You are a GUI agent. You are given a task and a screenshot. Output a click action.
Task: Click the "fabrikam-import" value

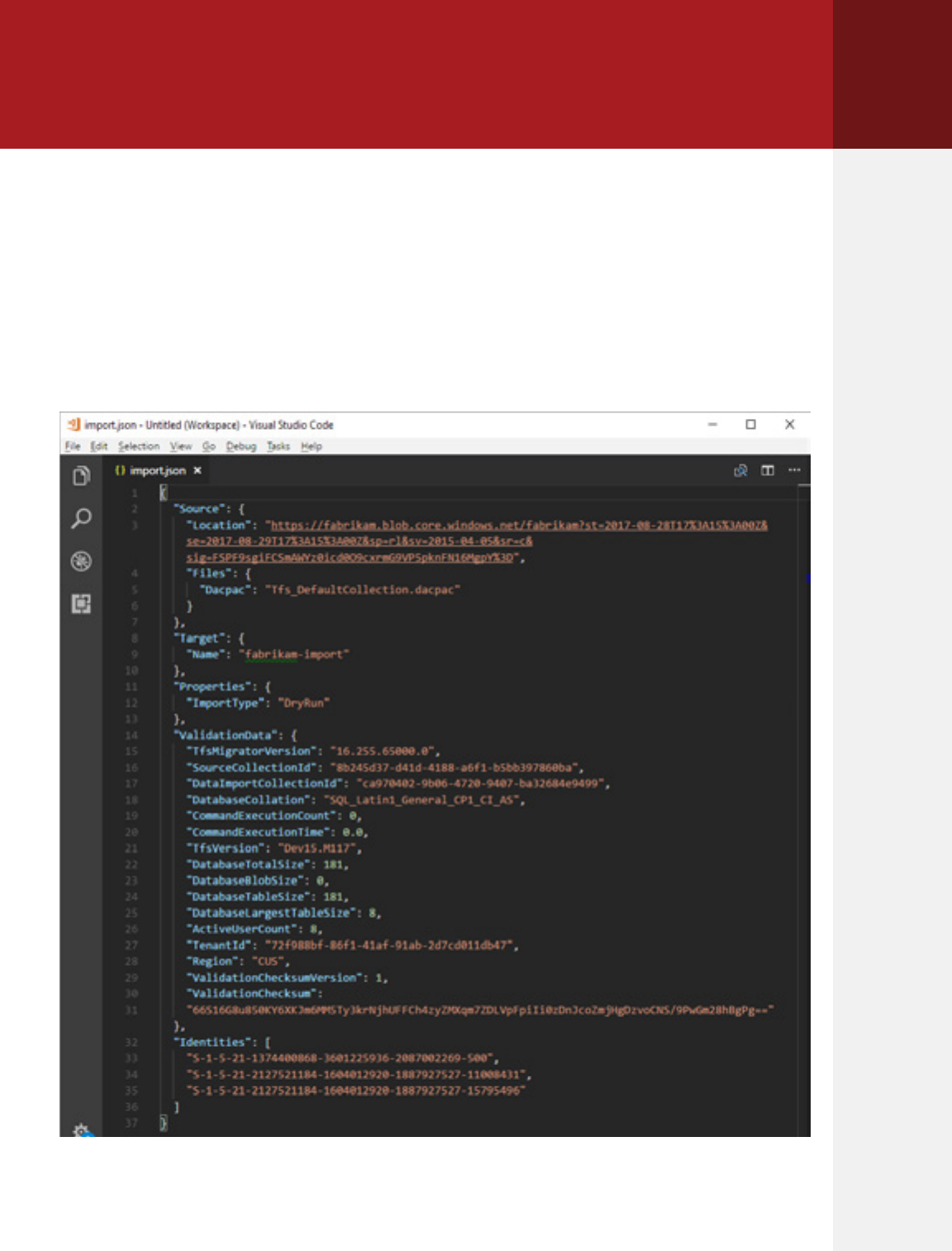click(x=294, y=654)
